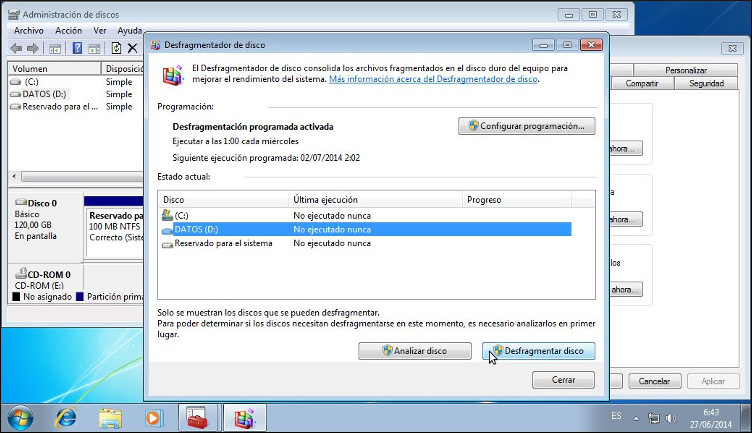752x433 pixels.
Task: Switch to the Seguridad tab
Action: tap(706, 83)
